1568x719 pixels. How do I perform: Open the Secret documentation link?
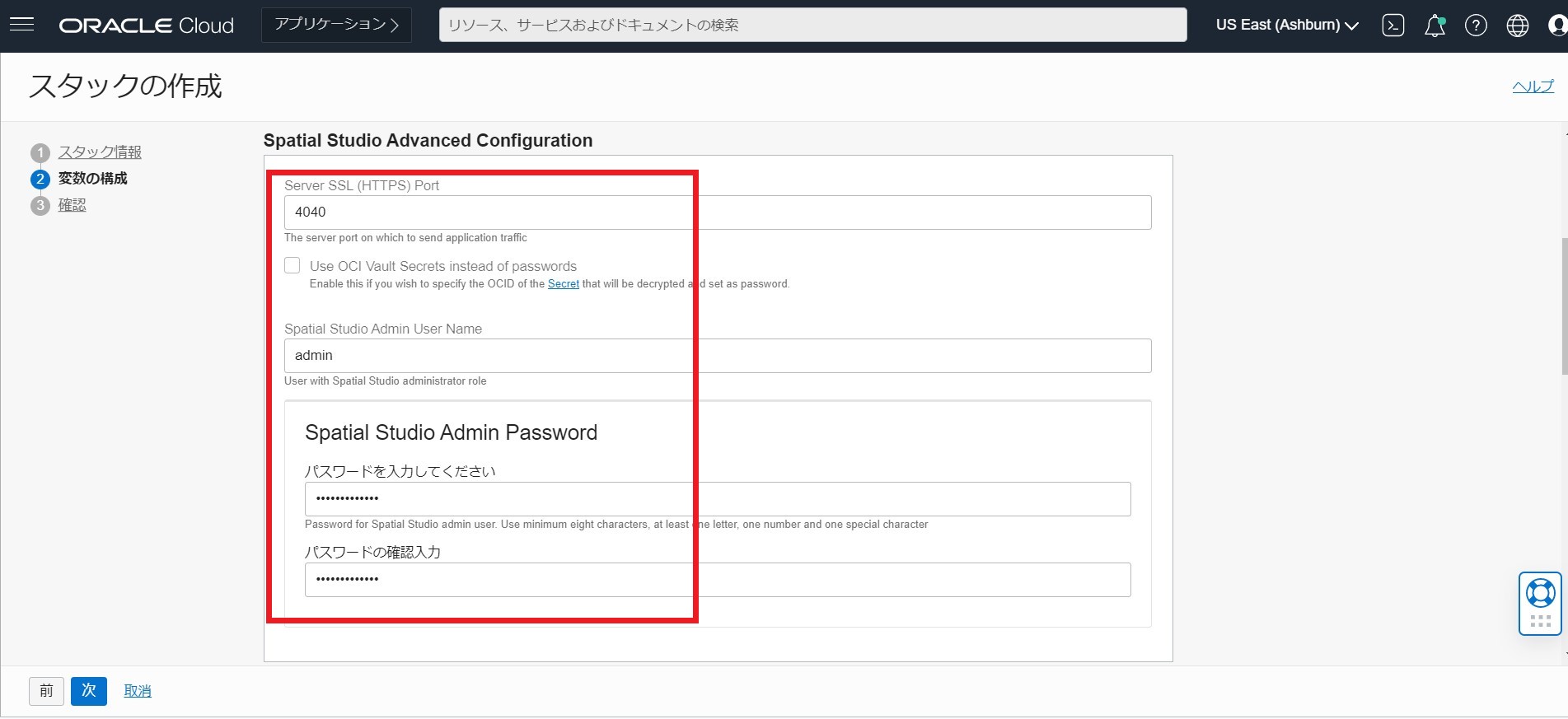click(564, 284)
